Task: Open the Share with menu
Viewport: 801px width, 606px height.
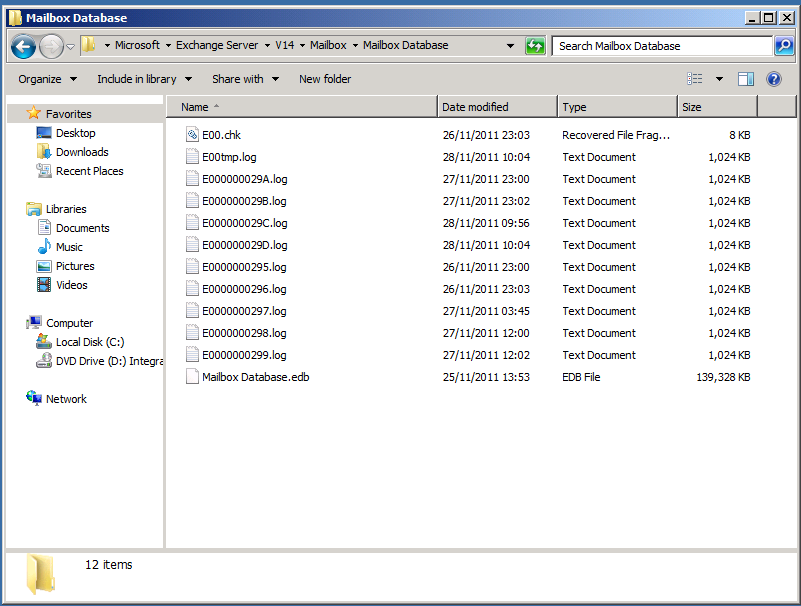Action: pos(245,79)
